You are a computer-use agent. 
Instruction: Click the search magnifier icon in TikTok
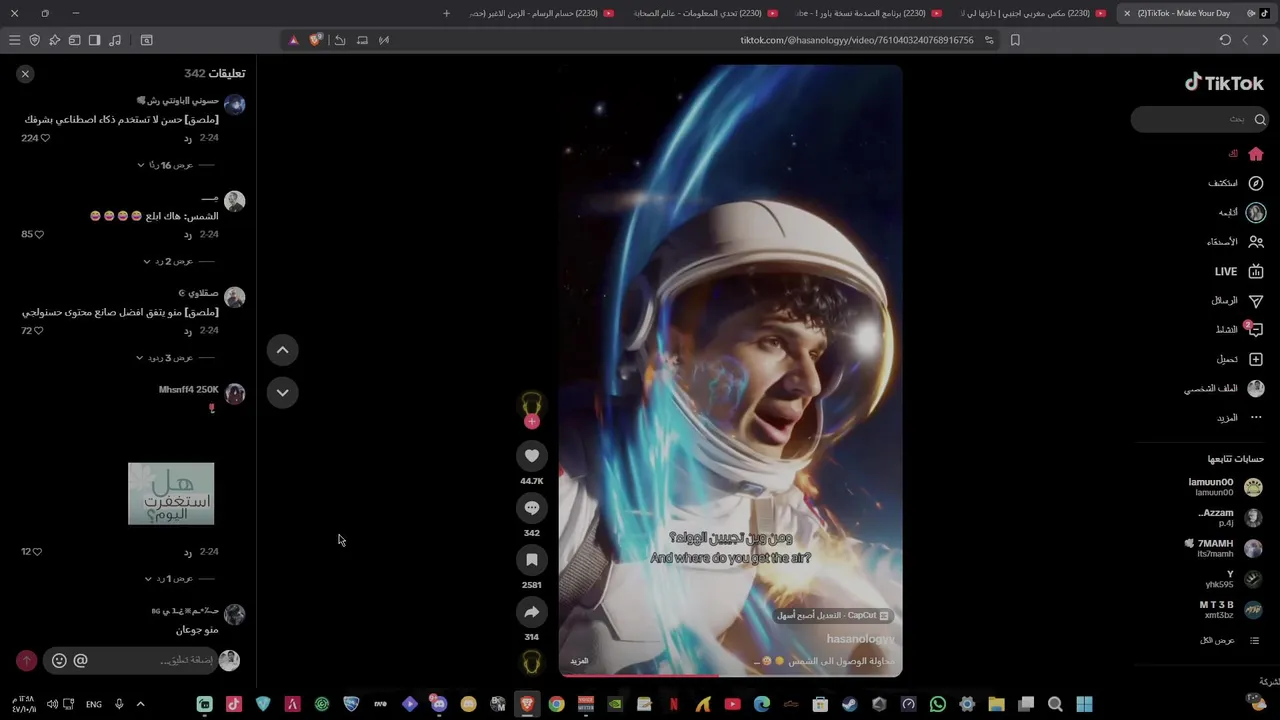[1260, 119]
